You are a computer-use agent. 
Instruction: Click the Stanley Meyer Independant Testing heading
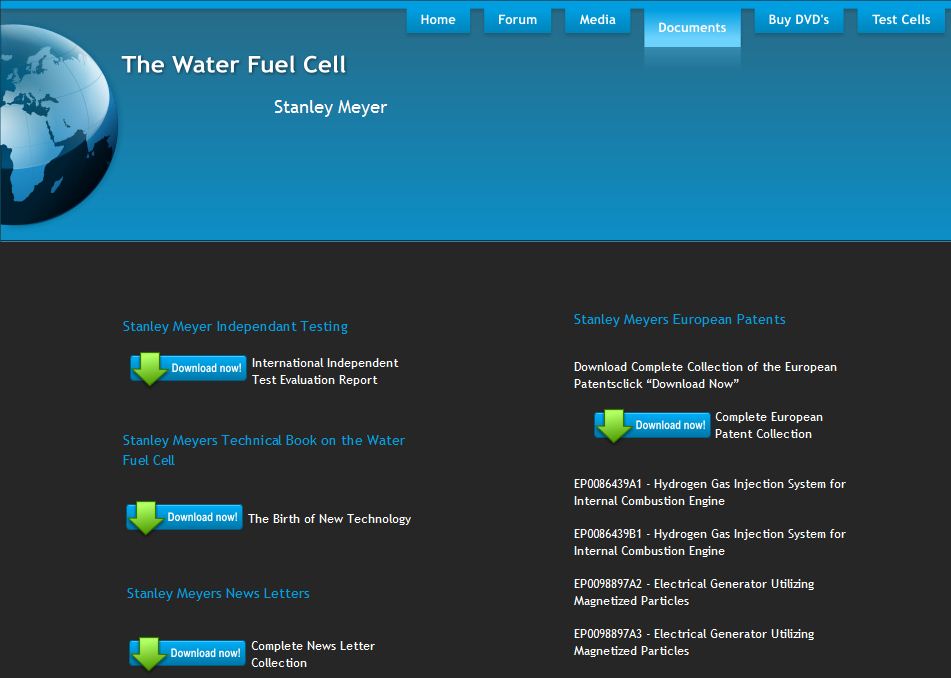tap(235, 326)
